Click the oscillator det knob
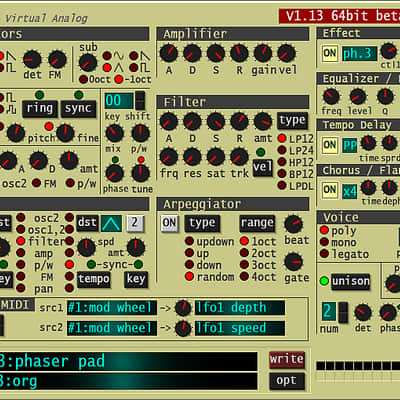The height and width of the screenshot is (400, 400). click(32, 60)
